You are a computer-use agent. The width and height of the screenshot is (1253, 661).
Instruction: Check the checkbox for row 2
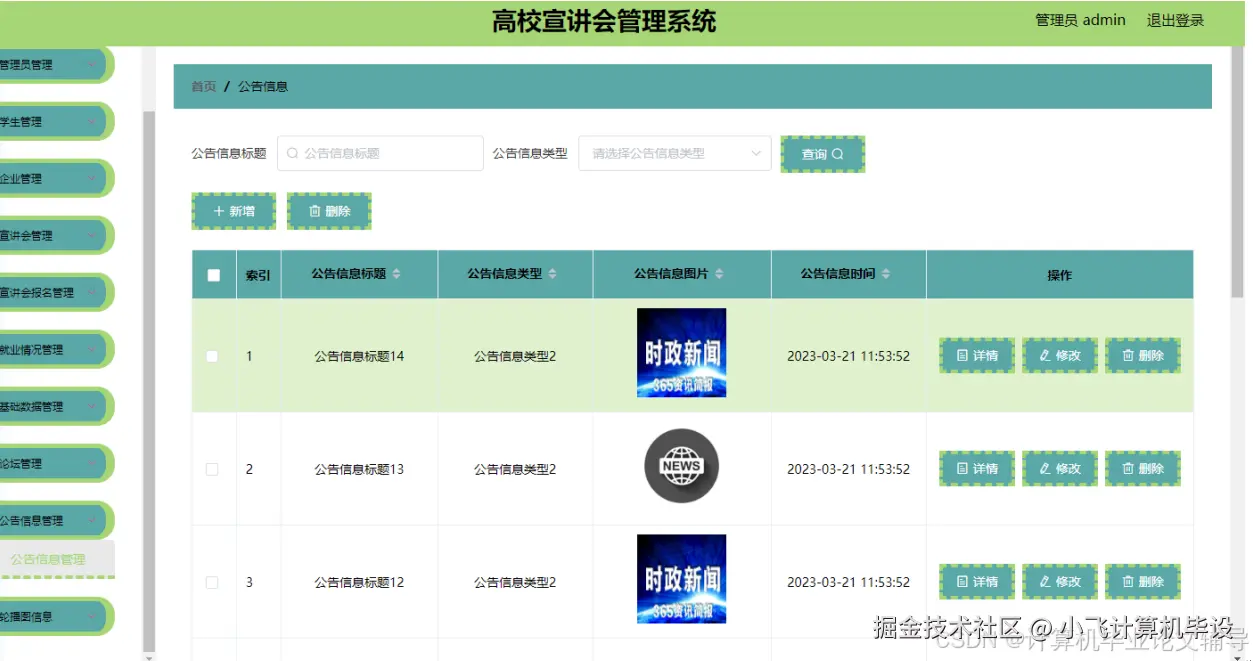click(213, 468)
